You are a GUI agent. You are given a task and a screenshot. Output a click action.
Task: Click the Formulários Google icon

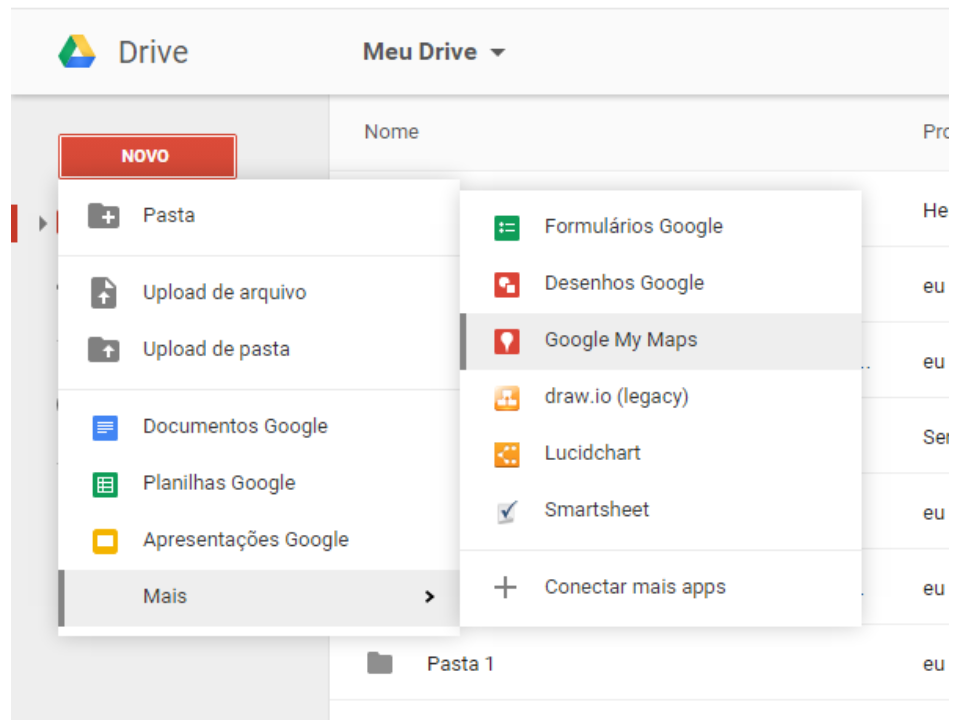[507, 227]
